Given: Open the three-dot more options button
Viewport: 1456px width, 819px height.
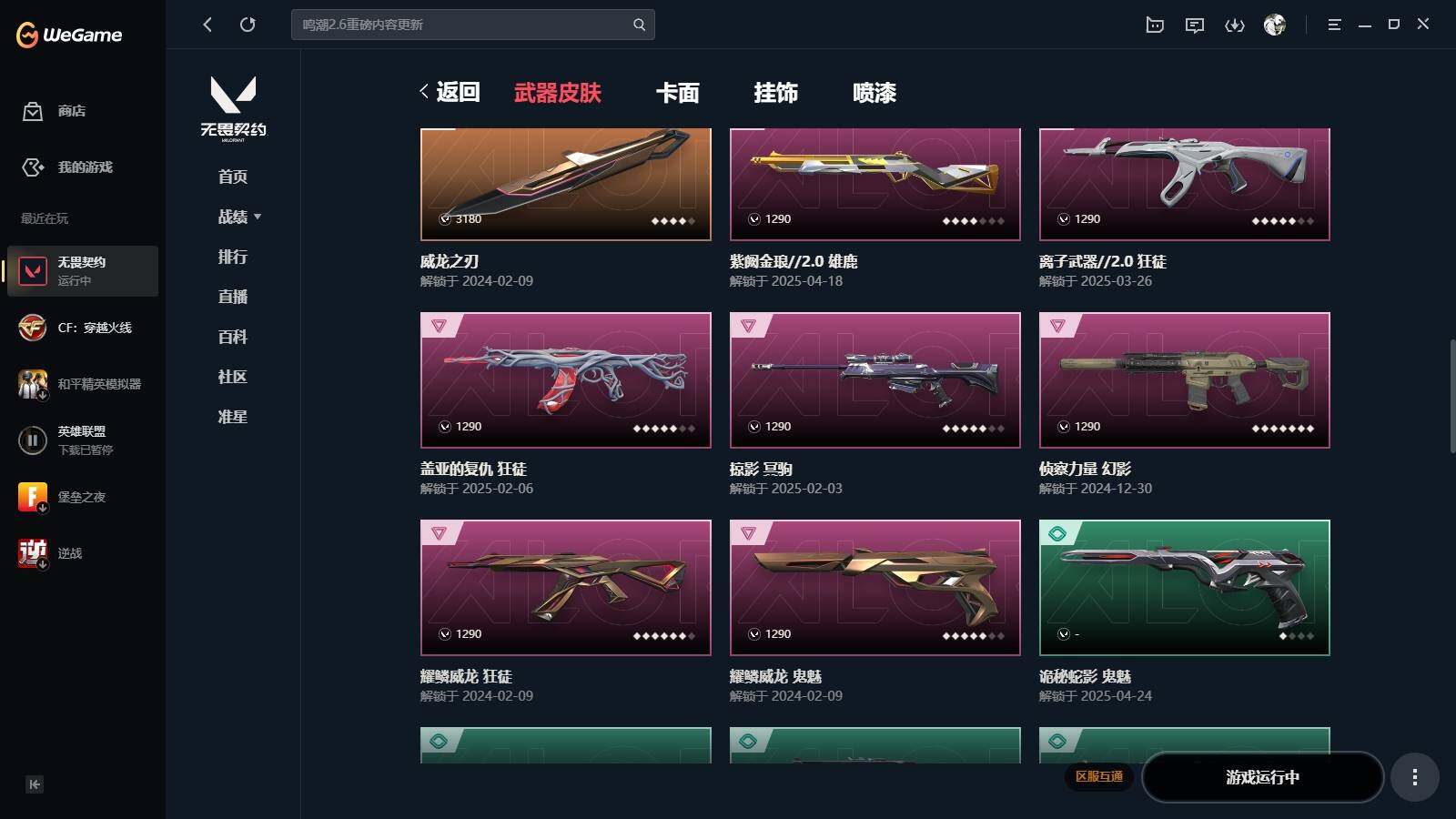Looking at the screenshot, I should [x=1414, y=777].
